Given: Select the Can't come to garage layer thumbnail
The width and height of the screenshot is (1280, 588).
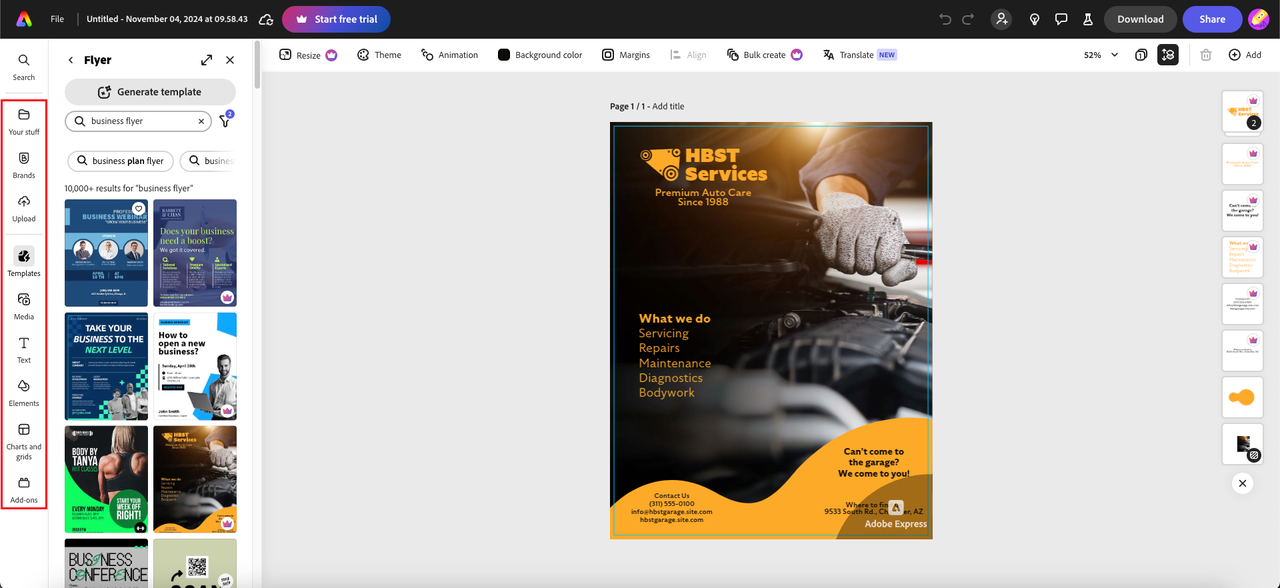Looking at the screenshot, I should point(1242,210).
